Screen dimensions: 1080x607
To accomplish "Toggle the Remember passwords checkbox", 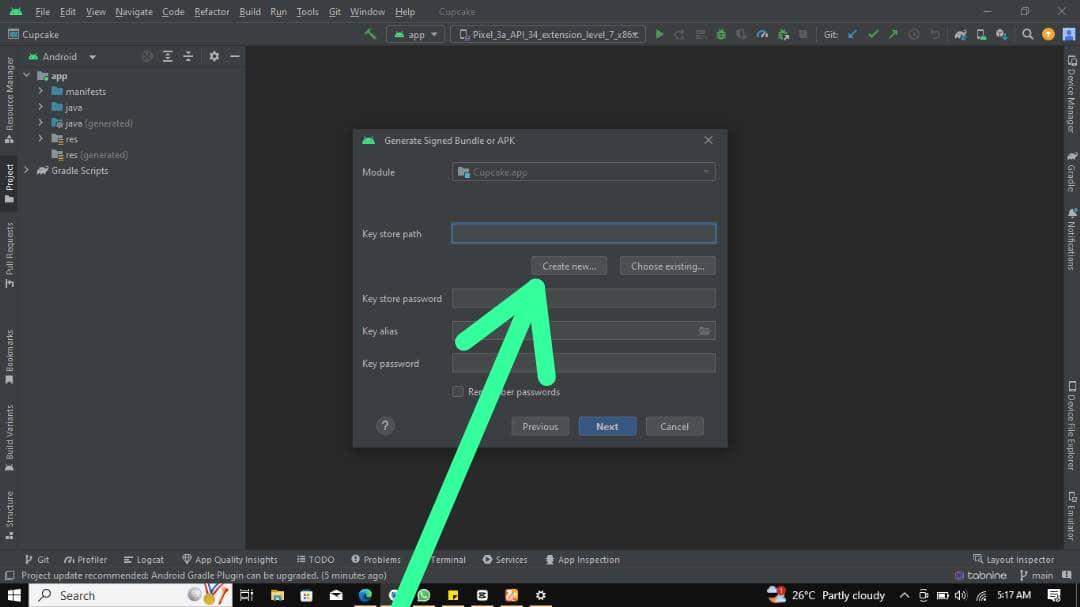I will click(x=457, y=391).
